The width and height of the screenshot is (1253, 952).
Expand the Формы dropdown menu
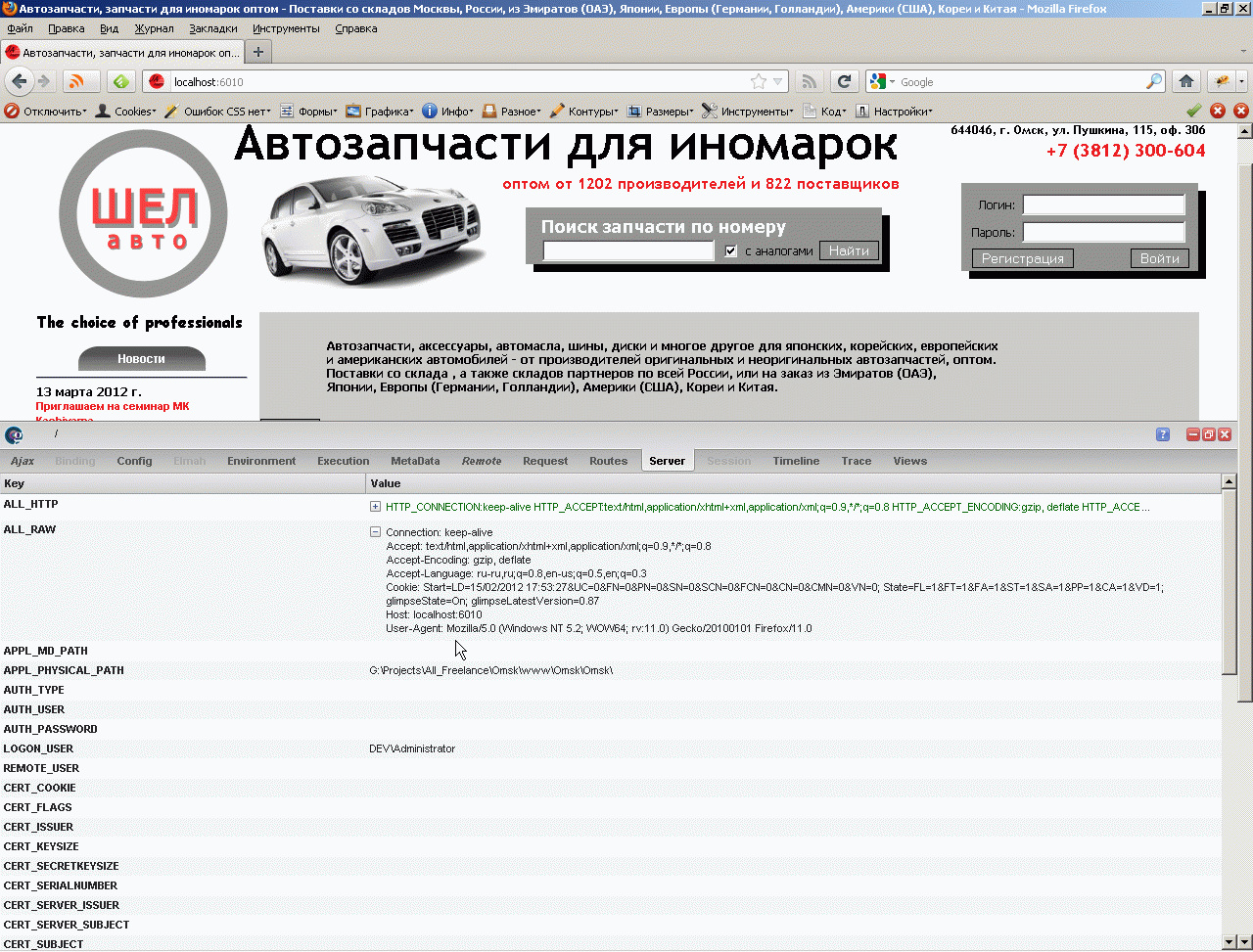coord(308,112)
